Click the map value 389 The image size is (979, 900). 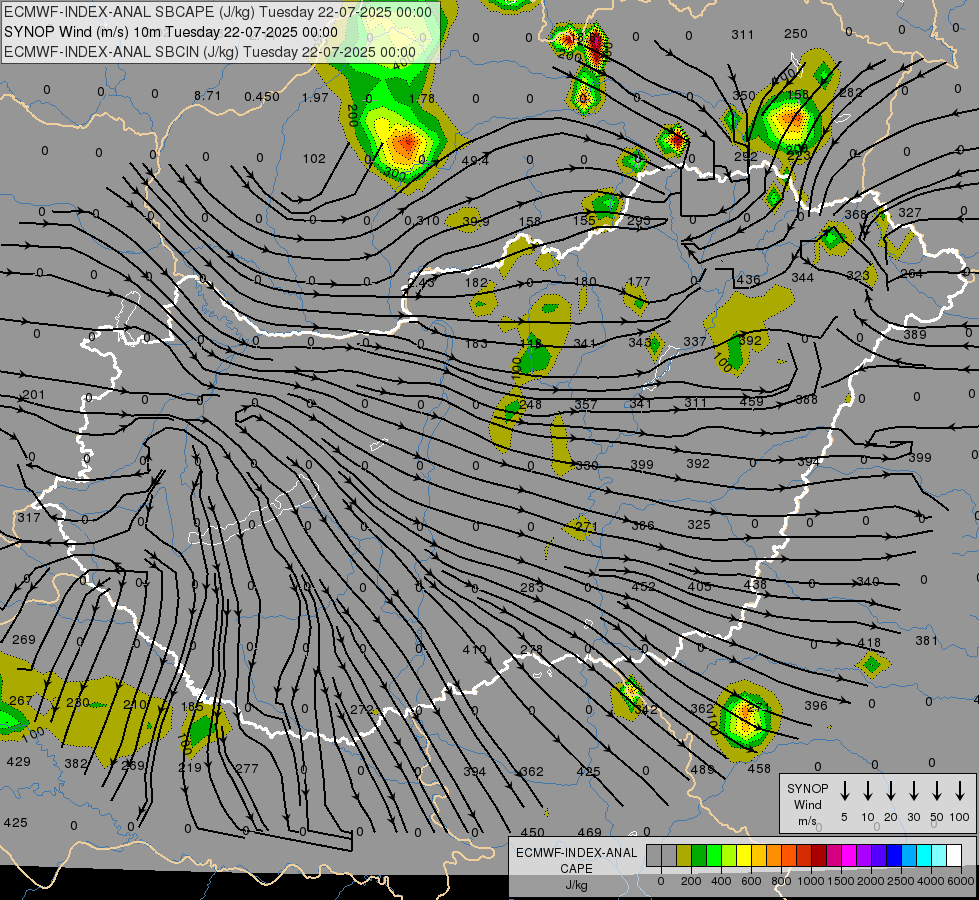coord(915,334)
